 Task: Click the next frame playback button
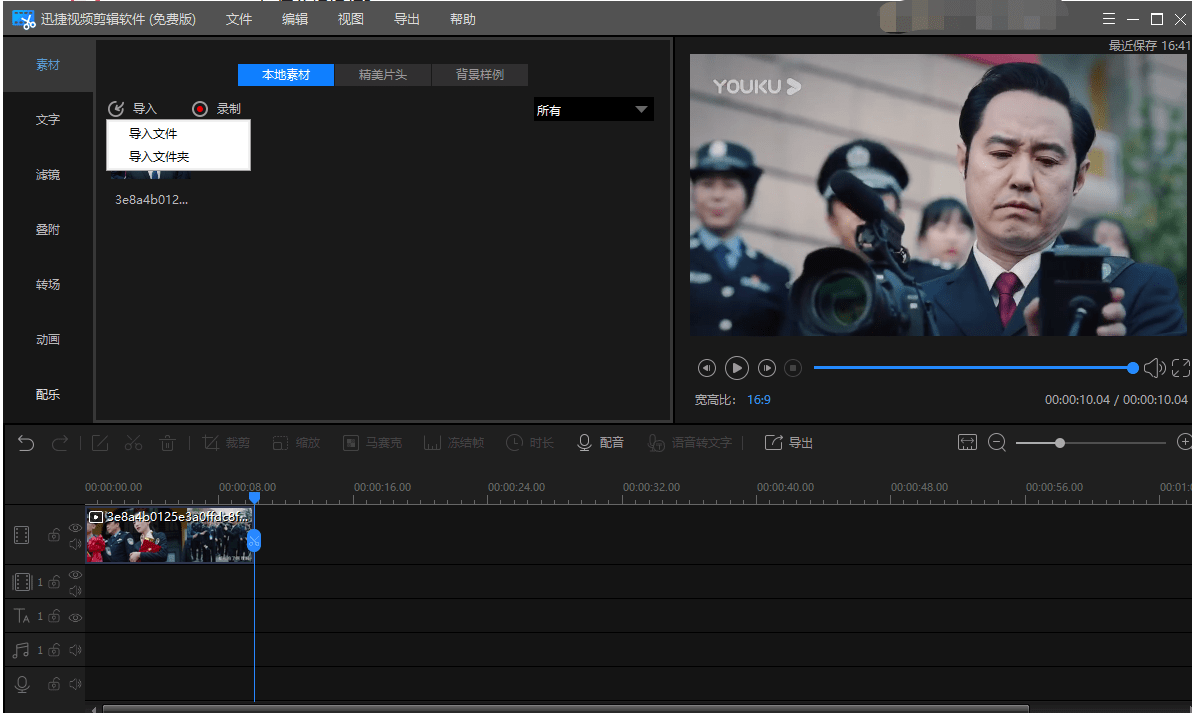767,368
